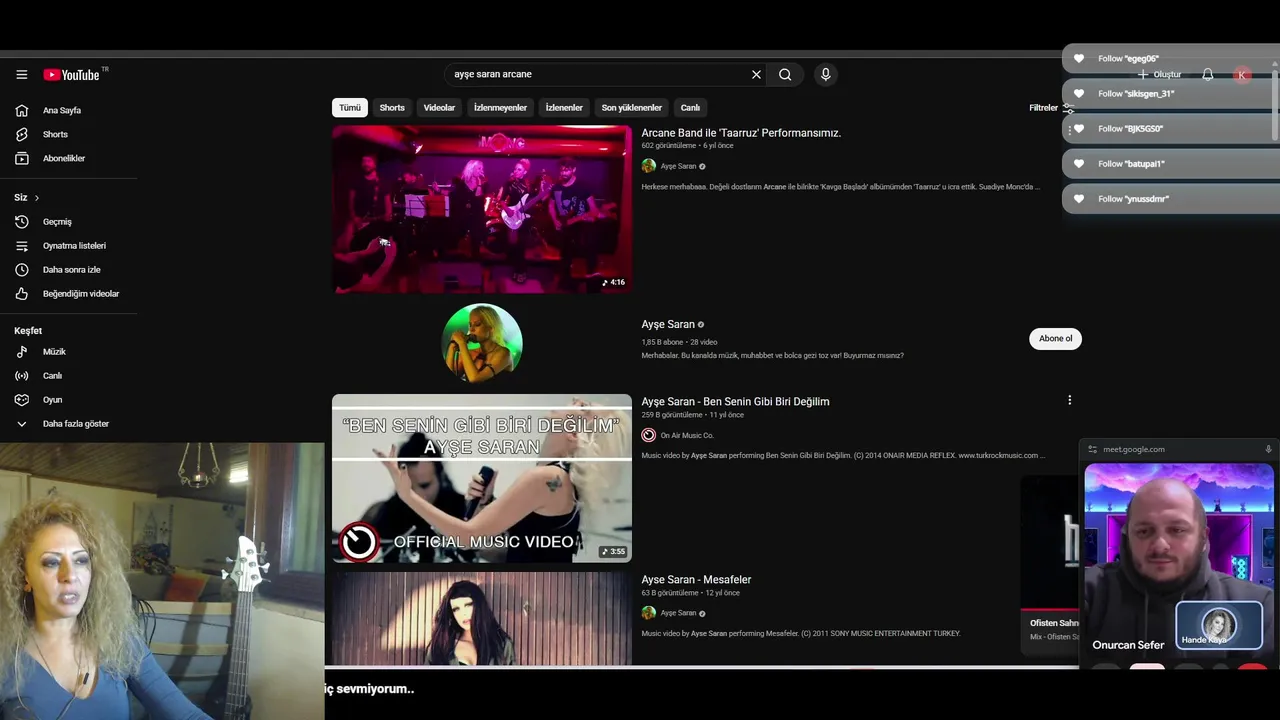Click the Hande Kaya self-view tile

pos(1218,626)
